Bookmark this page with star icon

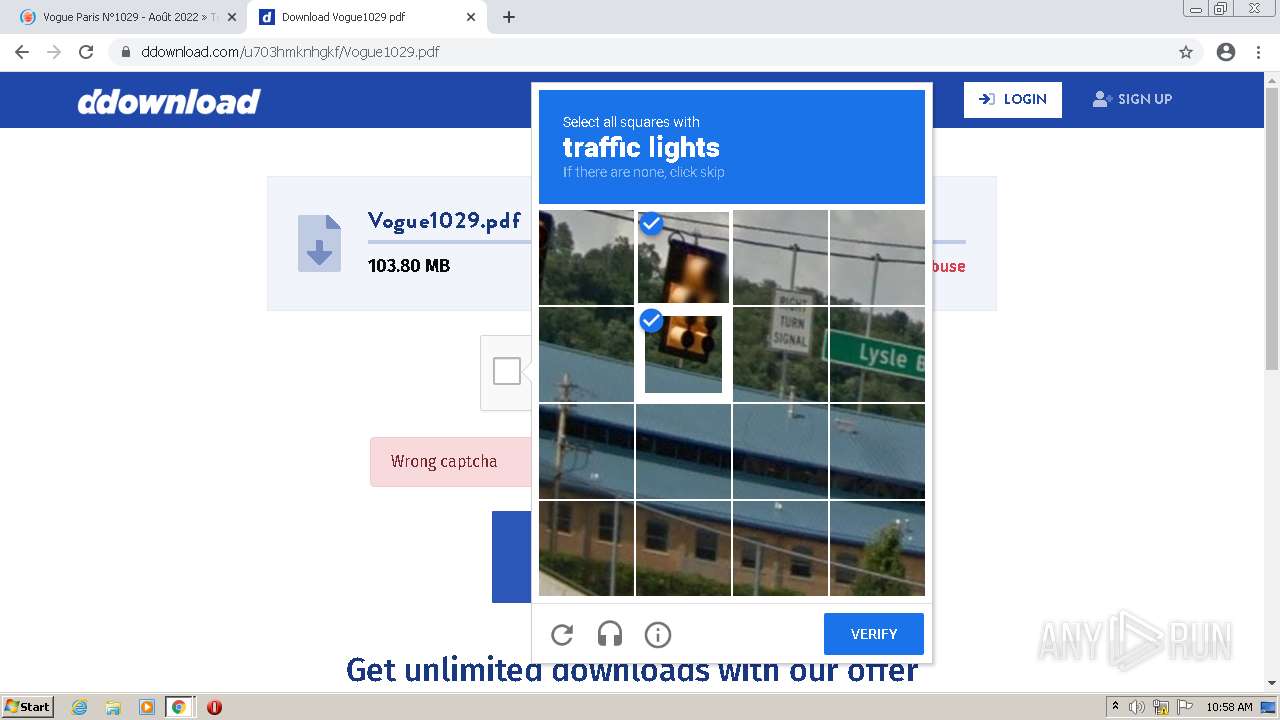coord(1186,52)
